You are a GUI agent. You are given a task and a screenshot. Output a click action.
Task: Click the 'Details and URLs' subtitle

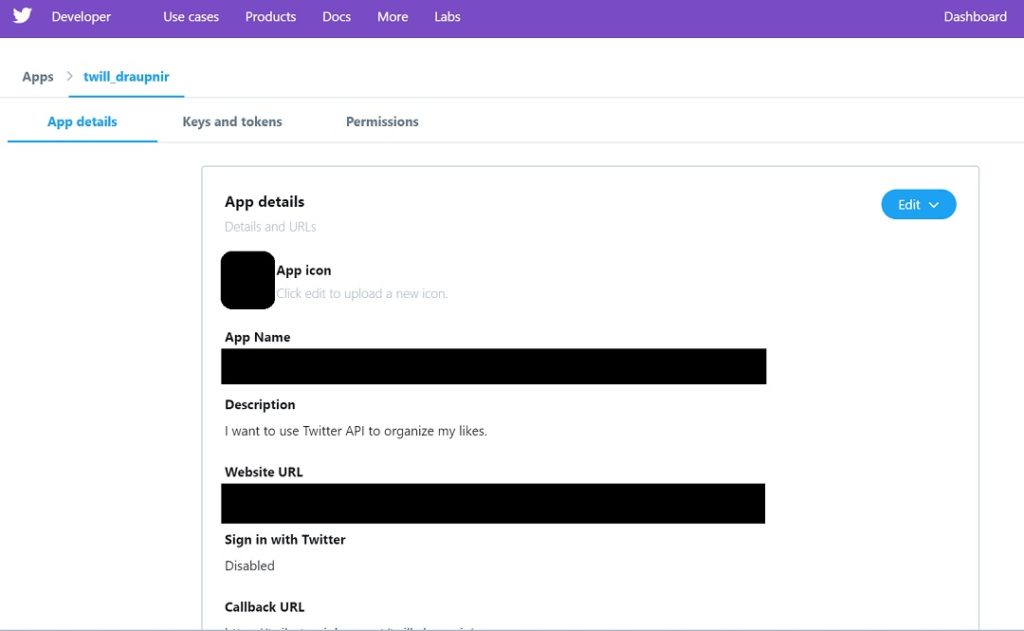(x=270, y=227)
